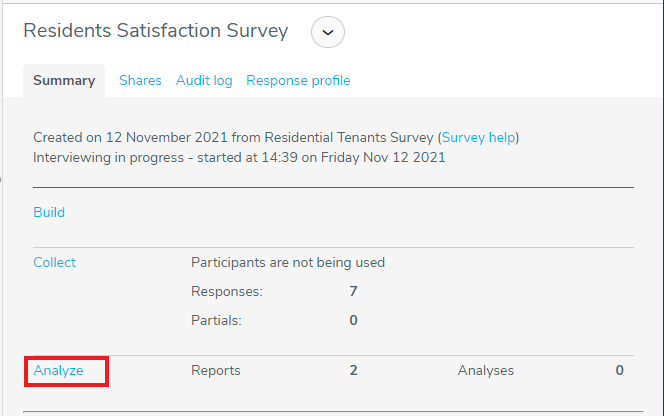Click the 'Participants are not being used' text
The height and width of the screenshot is (416, 664).
(x=288, y=263)
